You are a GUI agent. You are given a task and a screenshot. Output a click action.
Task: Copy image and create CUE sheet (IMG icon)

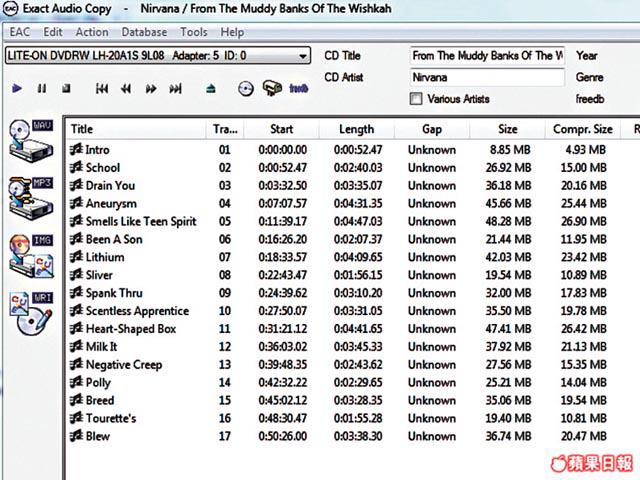31,256
